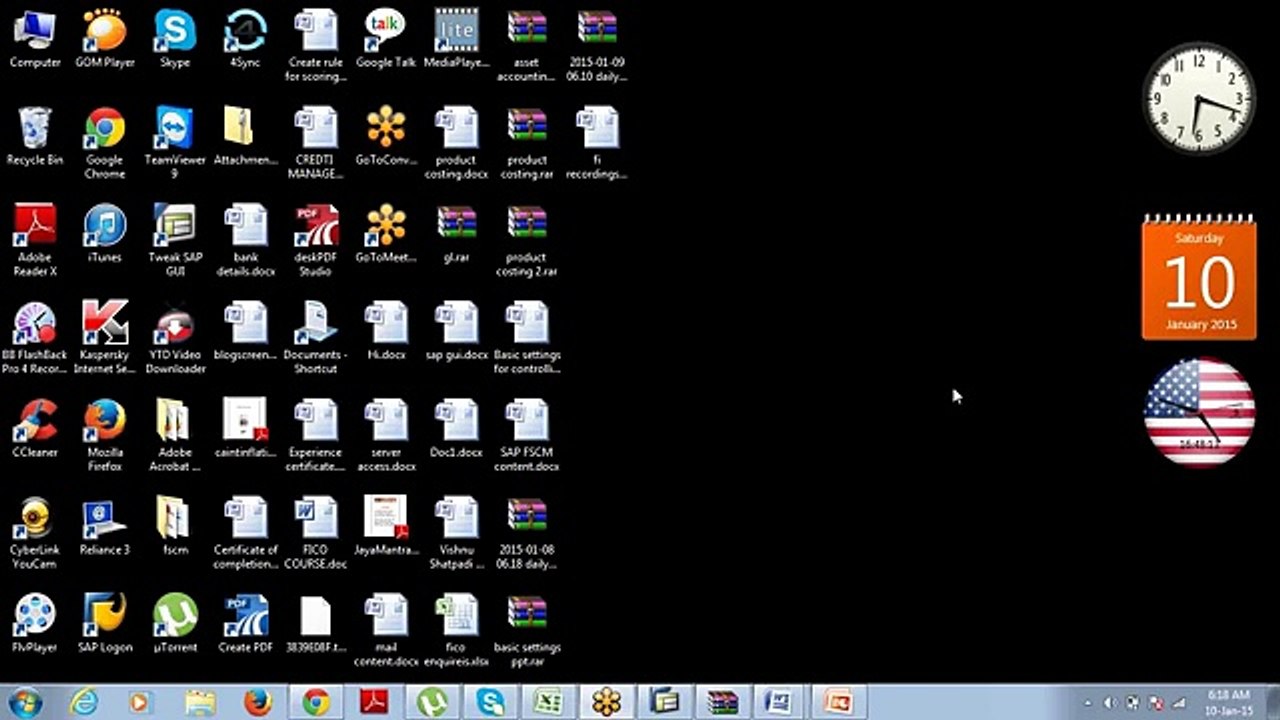Image resolution: width=1280 pixels, height=720 pixels.
Task: Open the 4Sync desktop shortcut
Action: coord(245,40)
